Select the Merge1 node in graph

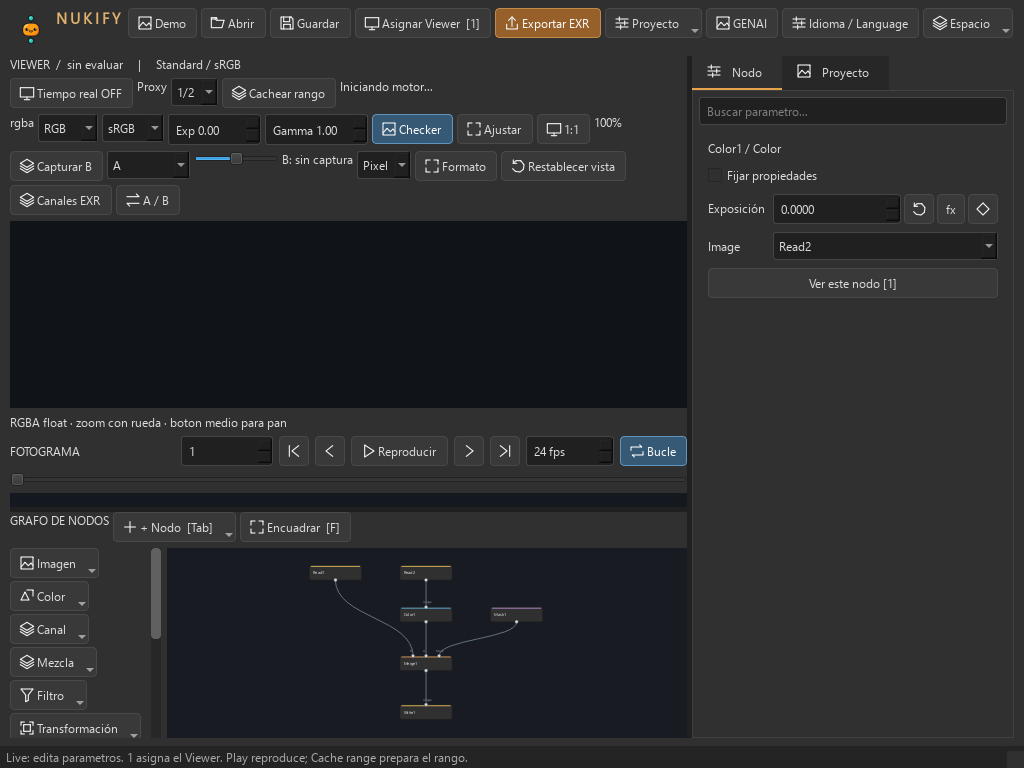point(426,663)
